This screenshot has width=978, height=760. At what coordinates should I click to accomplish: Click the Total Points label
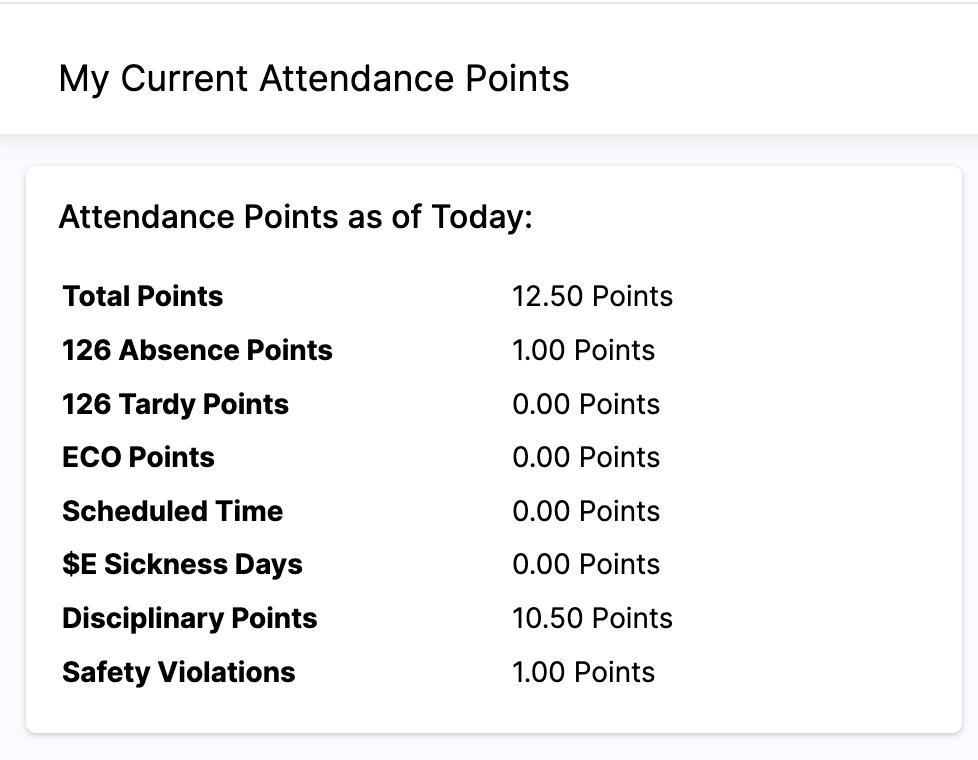[143, 296]
